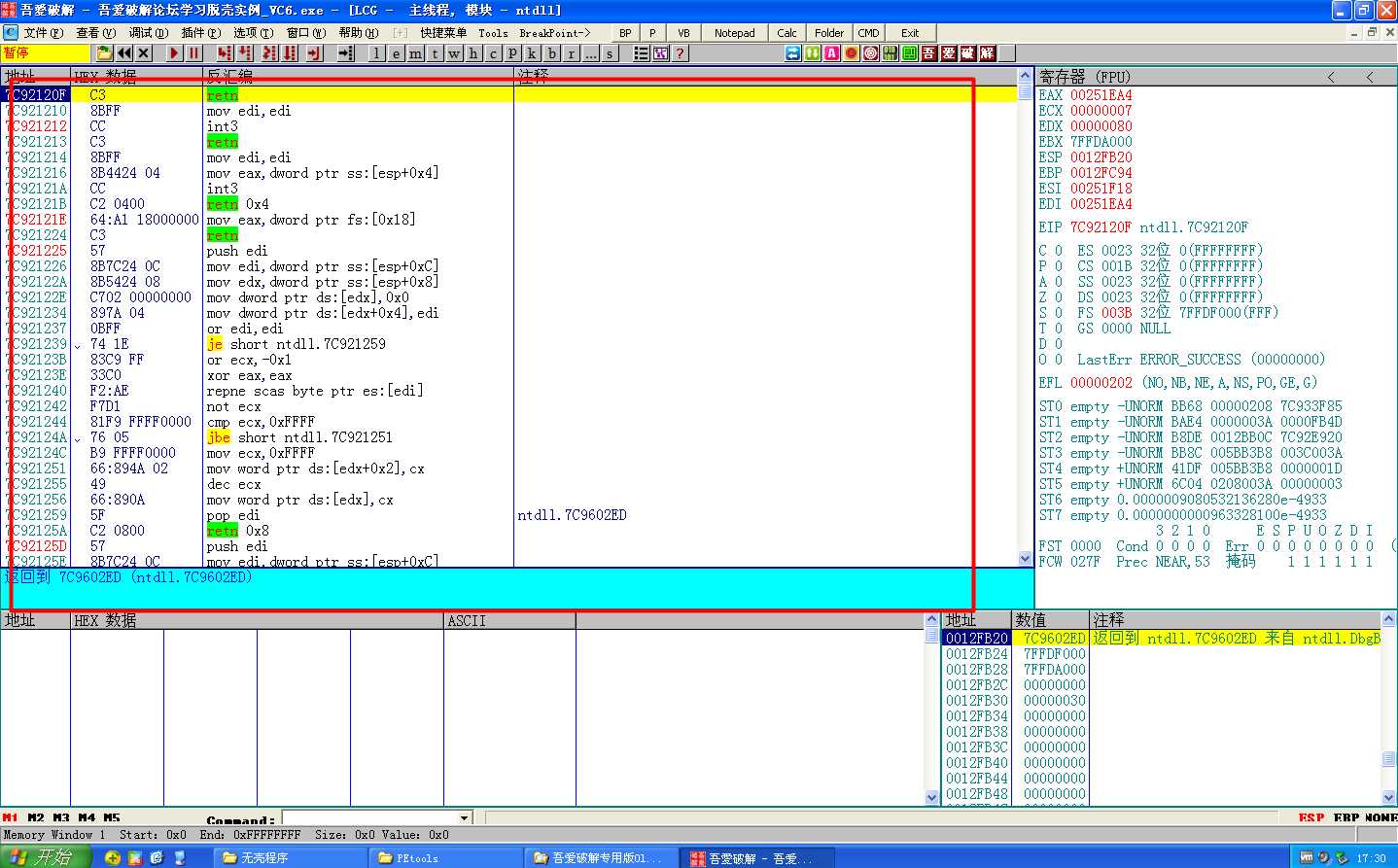Click the red target circle plugin icon
Viewport: 1398px width, 868px height.
pos(870,53)
